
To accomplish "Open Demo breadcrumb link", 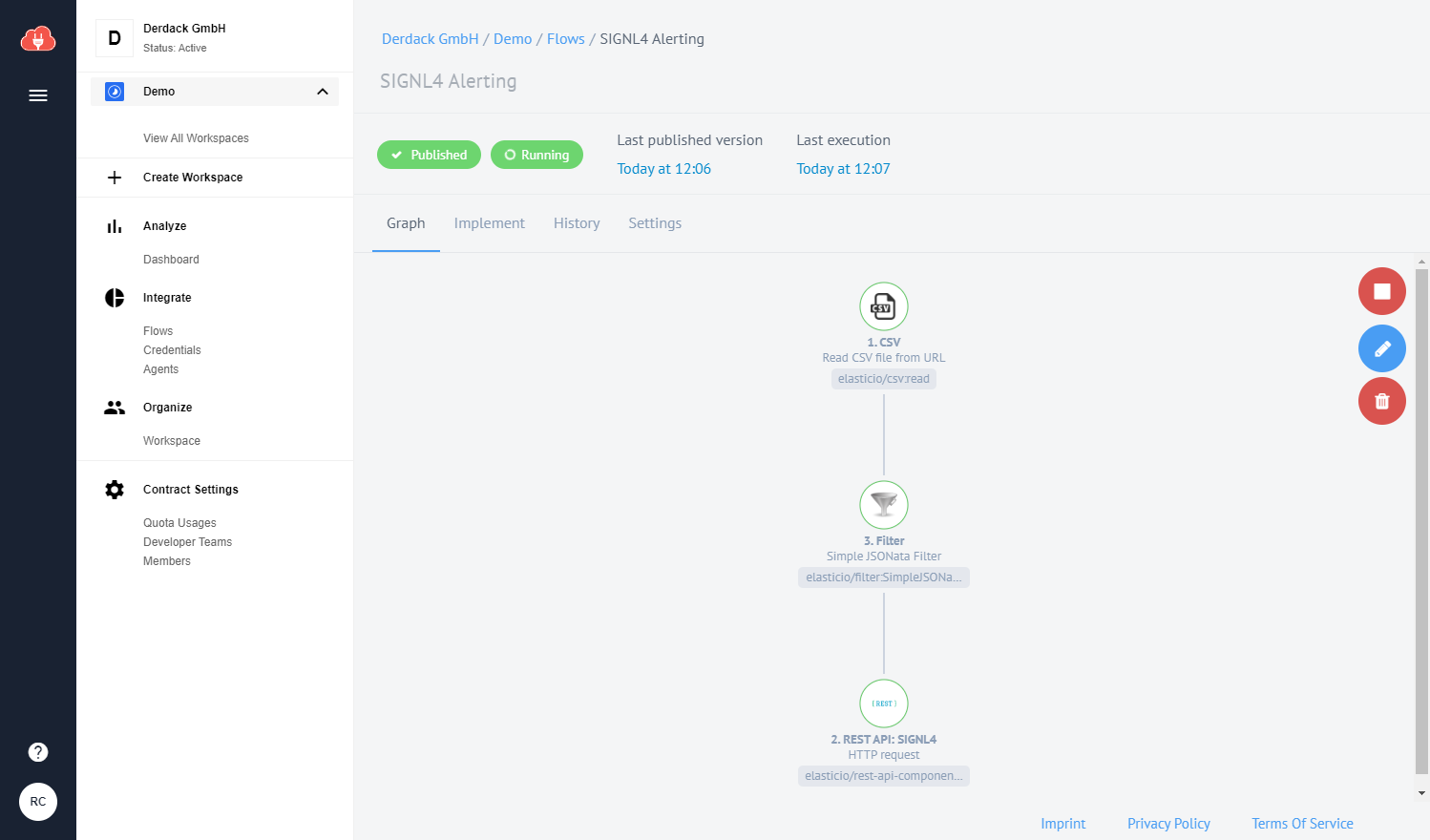I will click(513, 39).
